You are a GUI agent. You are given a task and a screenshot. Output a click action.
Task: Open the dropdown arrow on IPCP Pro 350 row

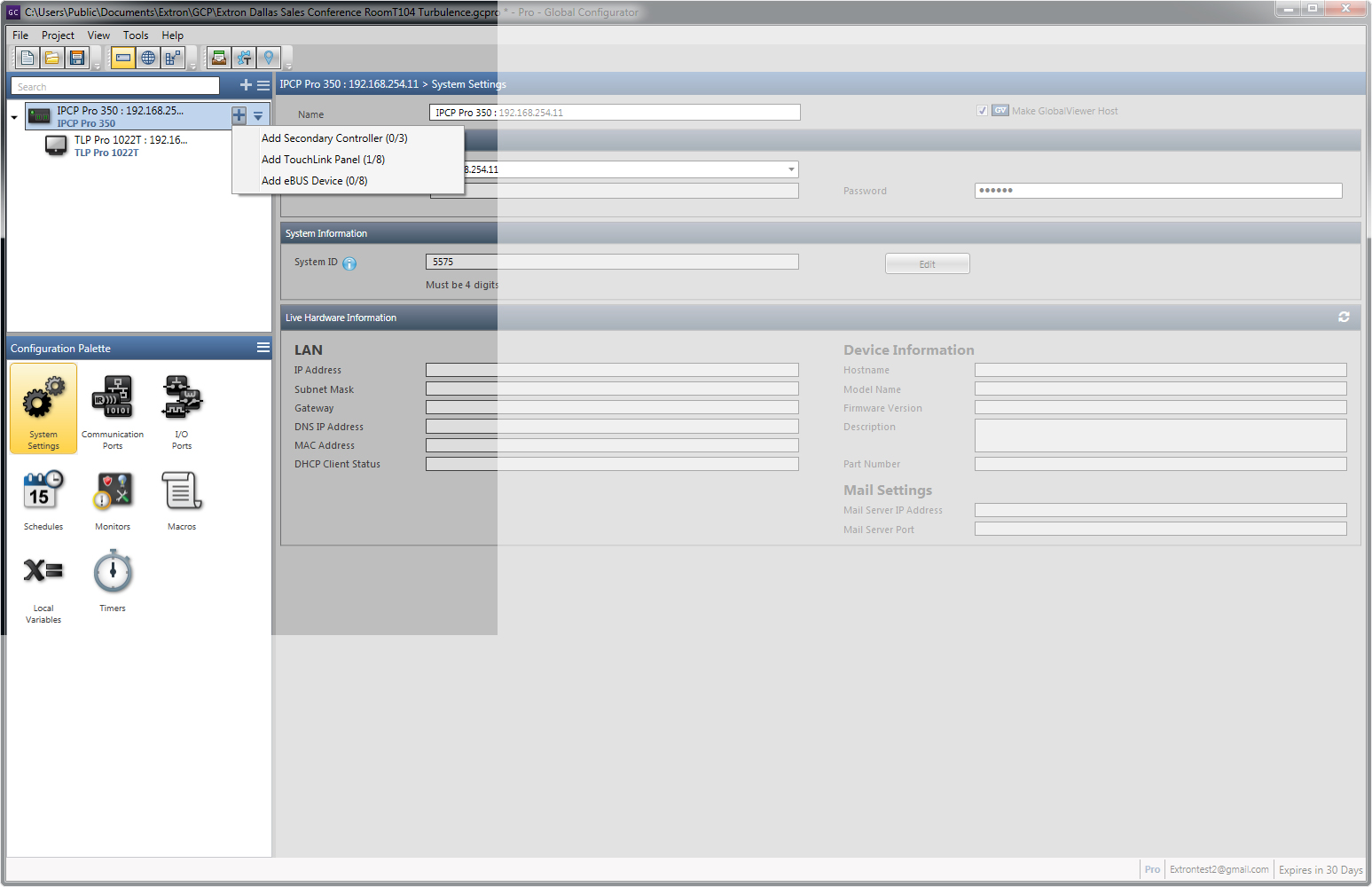click(x=258, y=115)
